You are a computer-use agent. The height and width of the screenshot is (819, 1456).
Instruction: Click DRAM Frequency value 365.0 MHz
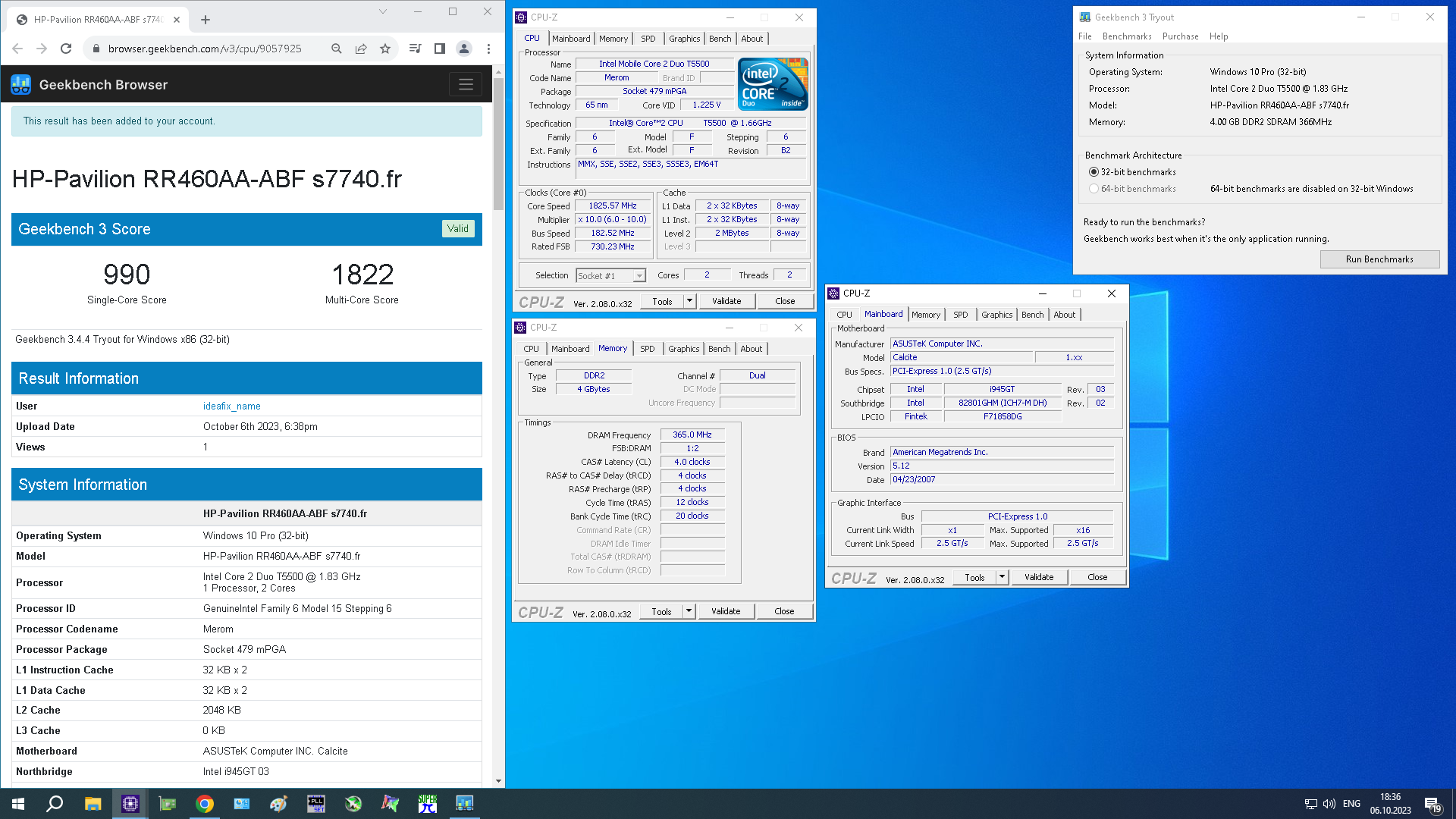(692, 435)
